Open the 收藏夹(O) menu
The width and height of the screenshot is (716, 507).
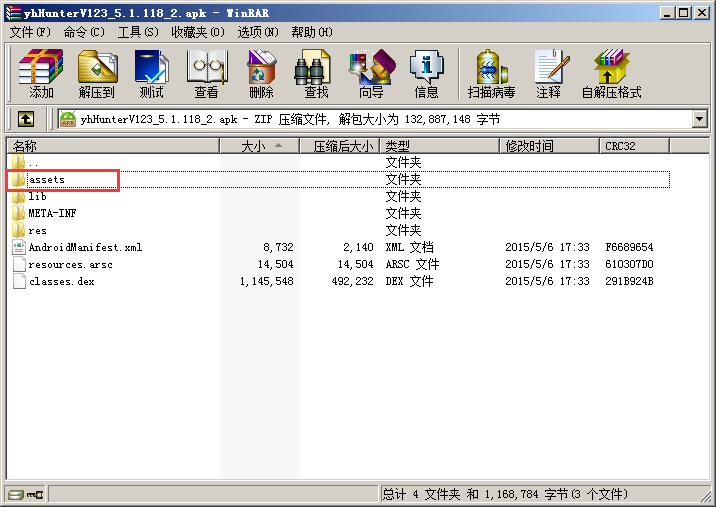coord(198,32)
